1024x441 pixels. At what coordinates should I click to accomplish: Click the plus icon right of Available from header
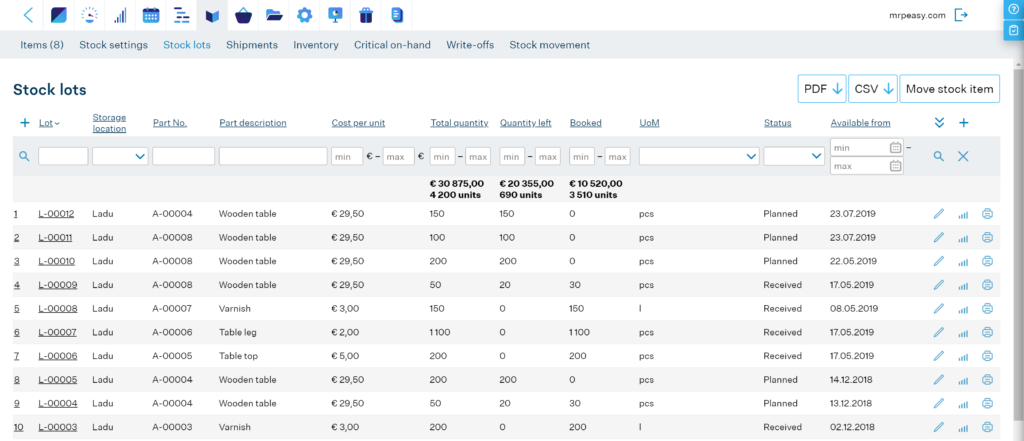pos(963,123)
